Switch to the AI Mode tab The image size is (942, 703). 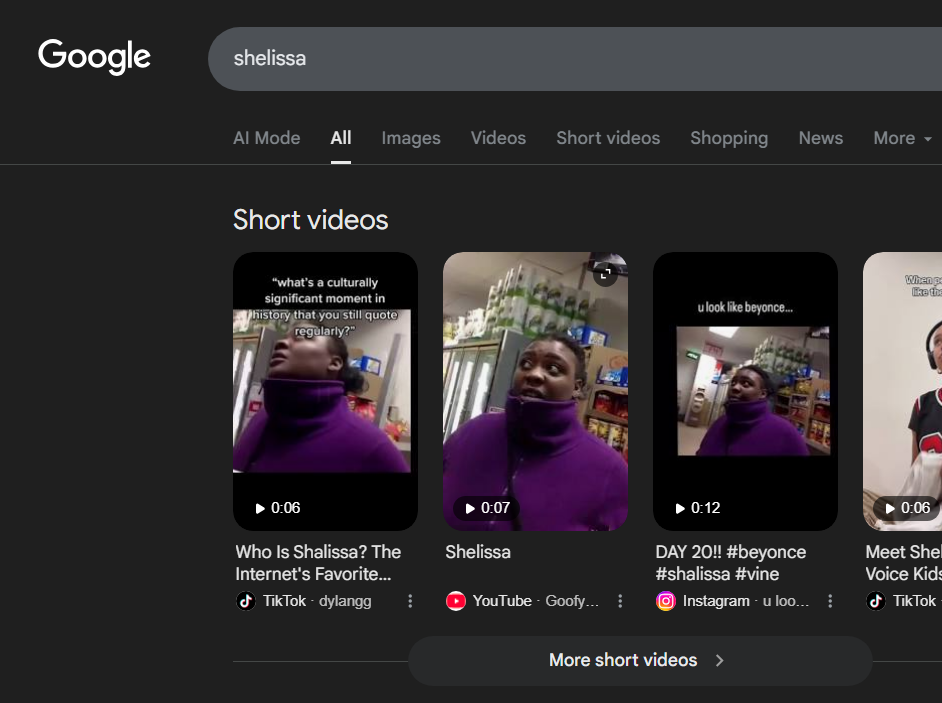point(266,138)
